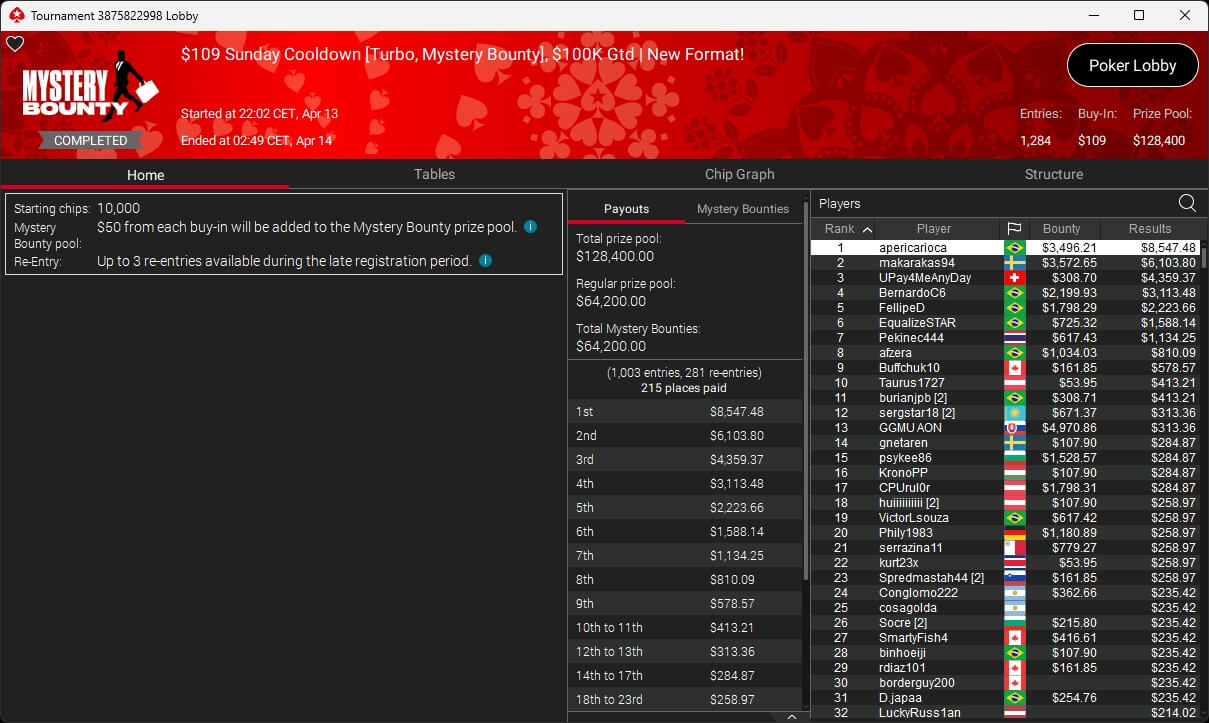Viewport: 1209px width, 723px height.
Task: Sort by Player column header
Action: [934, 229]
